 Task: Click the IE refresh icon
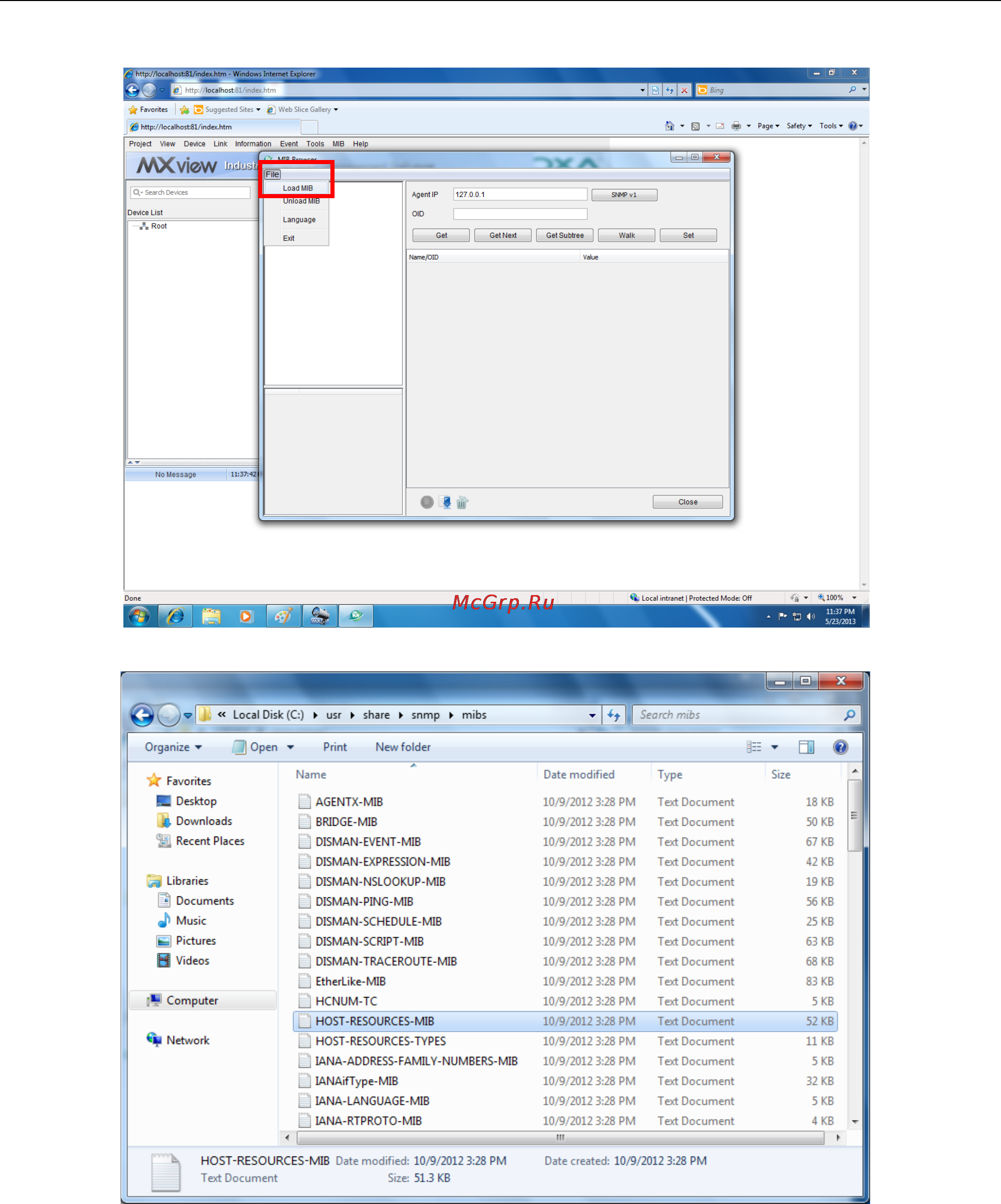coord(670,90)
